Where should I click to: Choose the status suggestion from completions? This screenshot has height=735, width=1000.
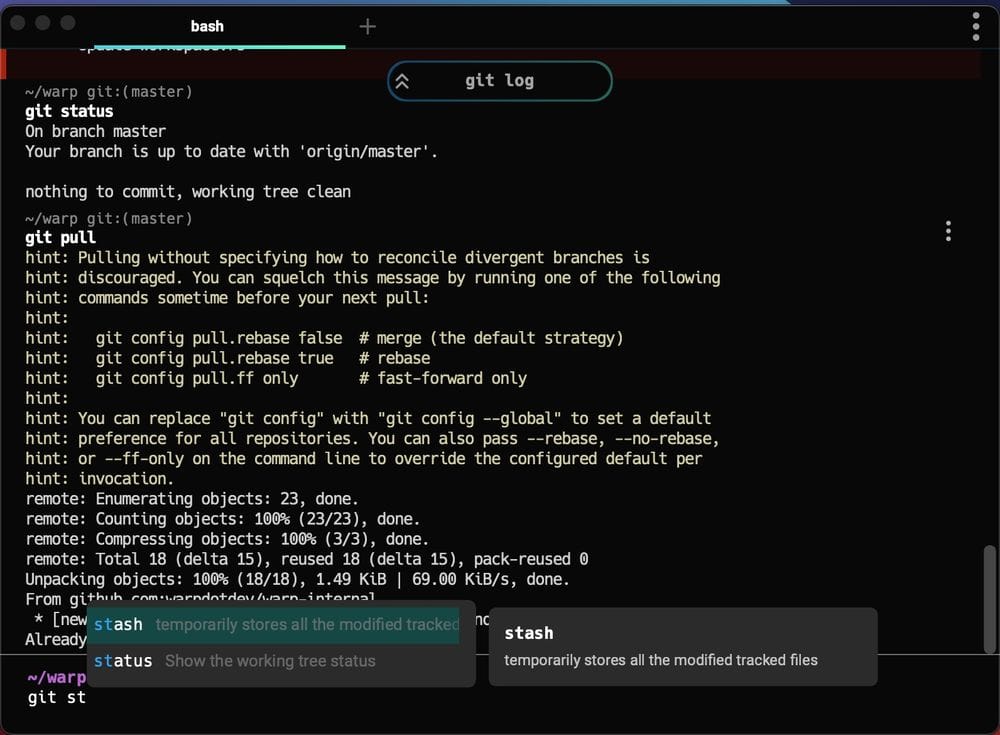pos(234,661)
